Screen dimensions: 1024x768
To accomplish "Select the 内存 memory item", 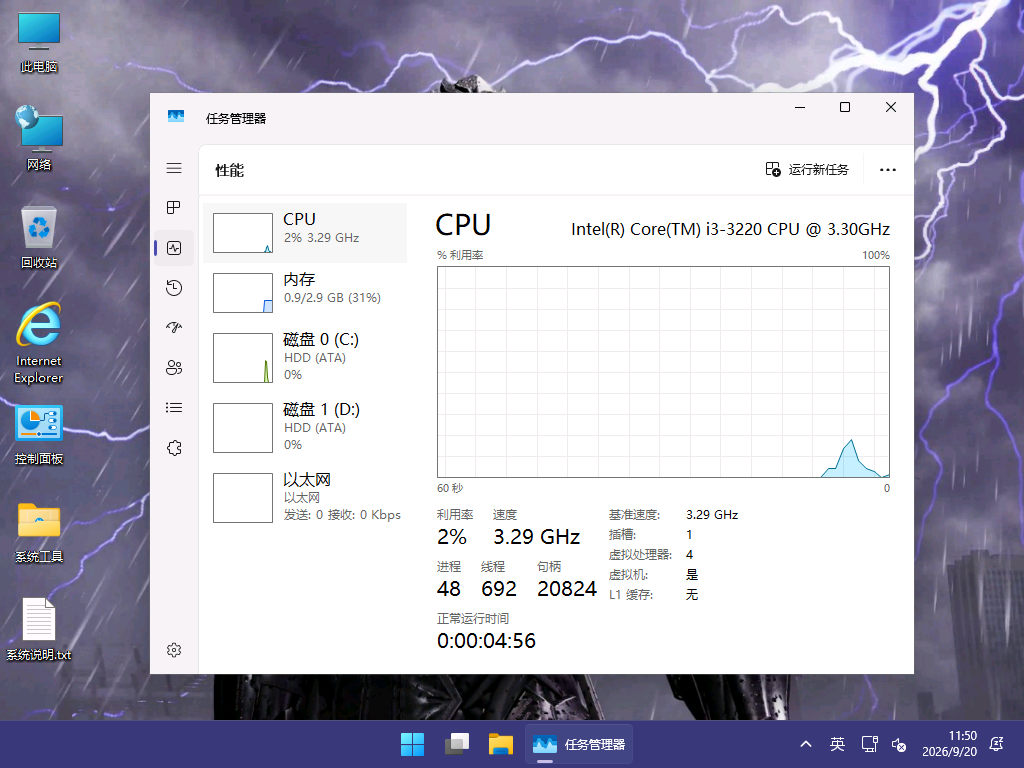I will (x=305, y=293).
